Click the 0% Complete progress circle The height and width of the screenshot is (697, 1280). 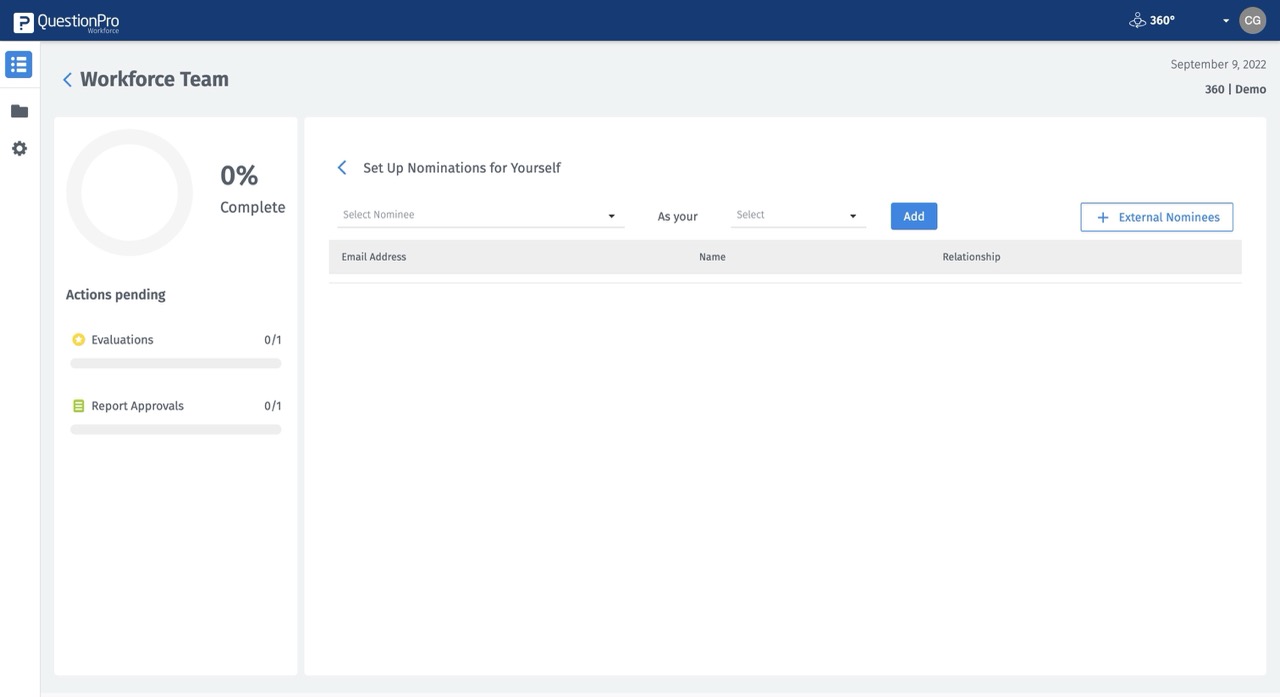[129, 192]
